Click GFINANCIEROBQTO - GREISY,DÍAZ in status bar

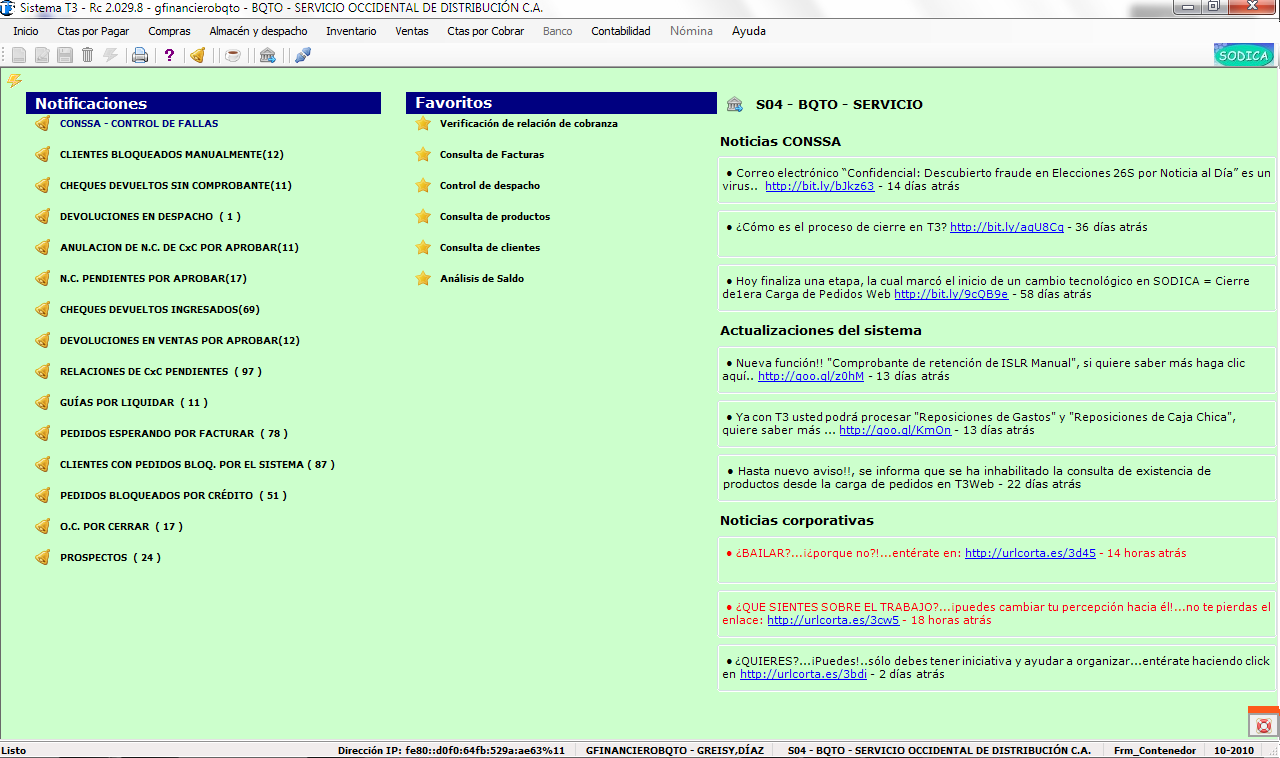[x=676, y=750]
